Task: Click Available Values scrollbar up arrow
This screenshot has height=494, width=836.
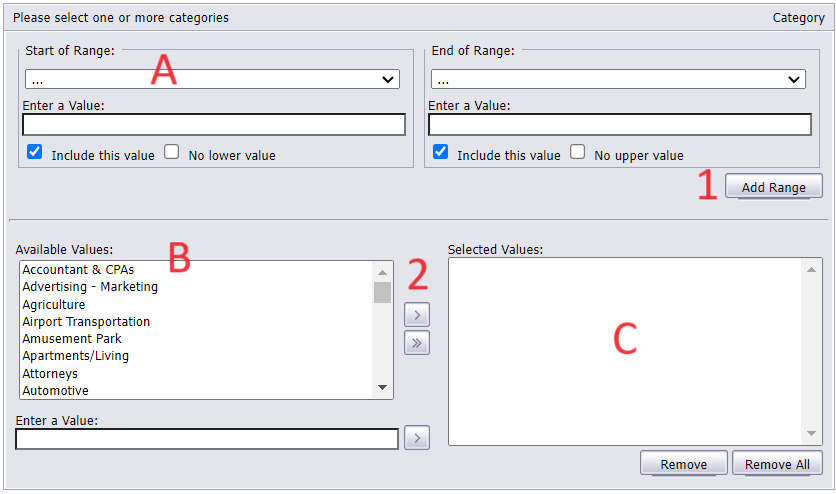Action: click(382, 272)
